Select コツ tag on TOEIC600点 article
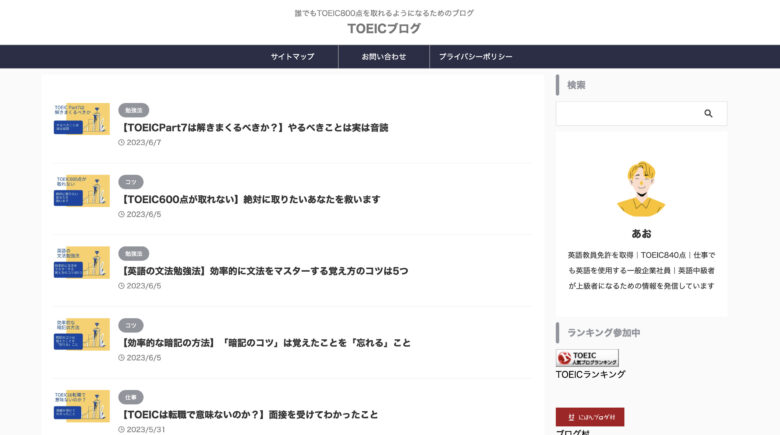 [131, 182]
